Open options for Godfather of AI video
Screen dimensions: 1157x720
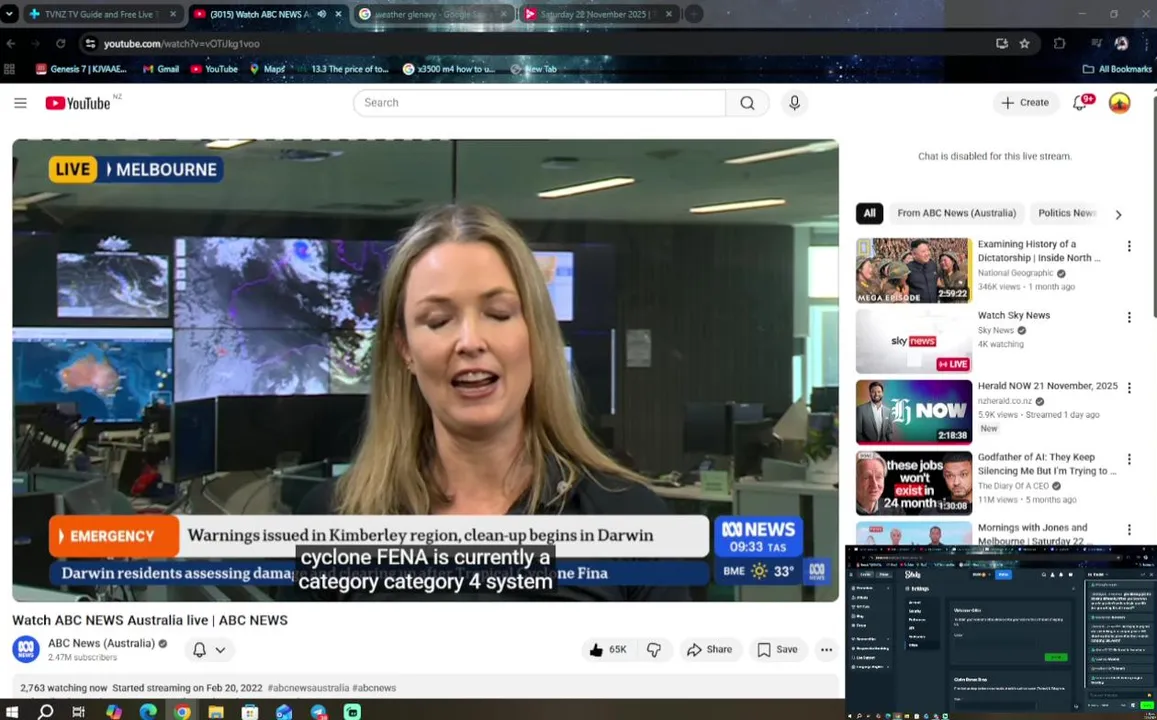pos(1128,459)
